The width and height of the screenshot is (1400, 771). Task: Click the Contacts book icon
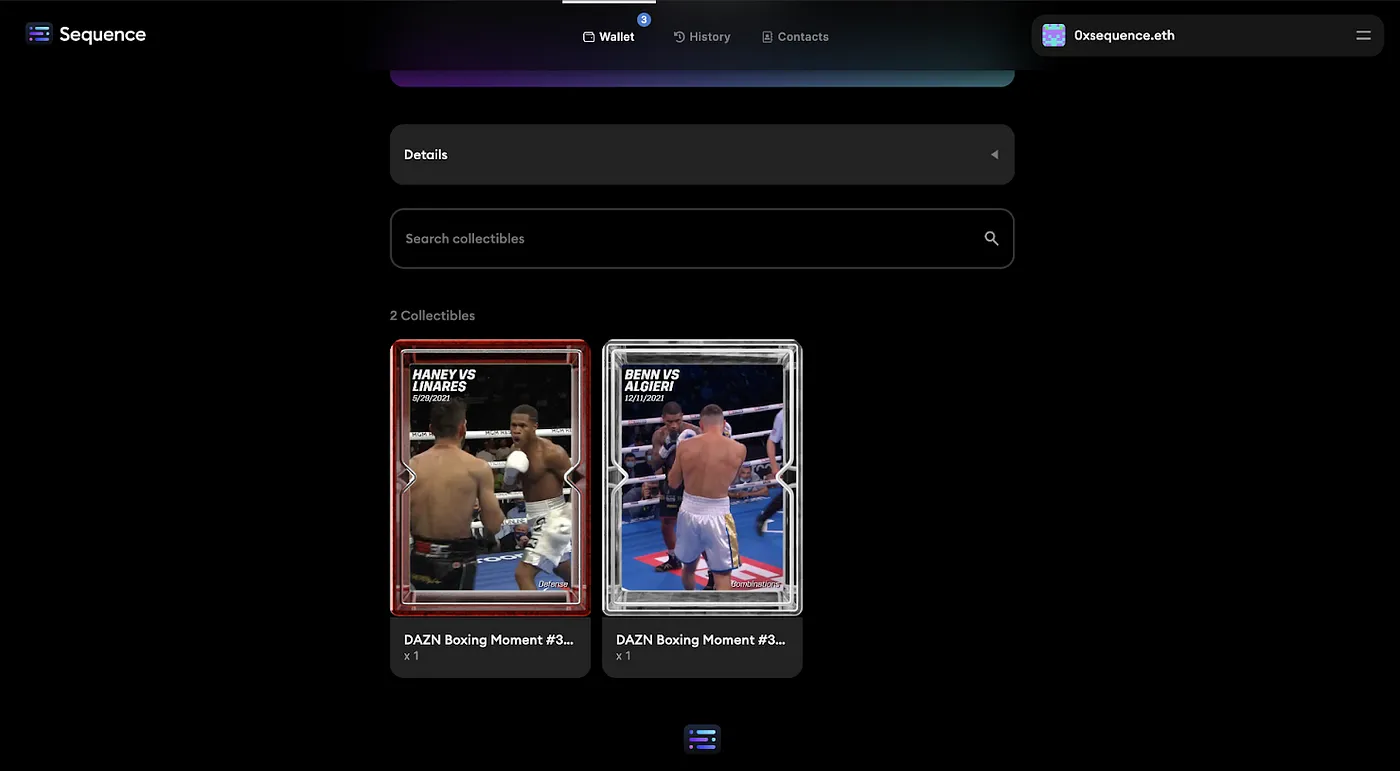767,37
